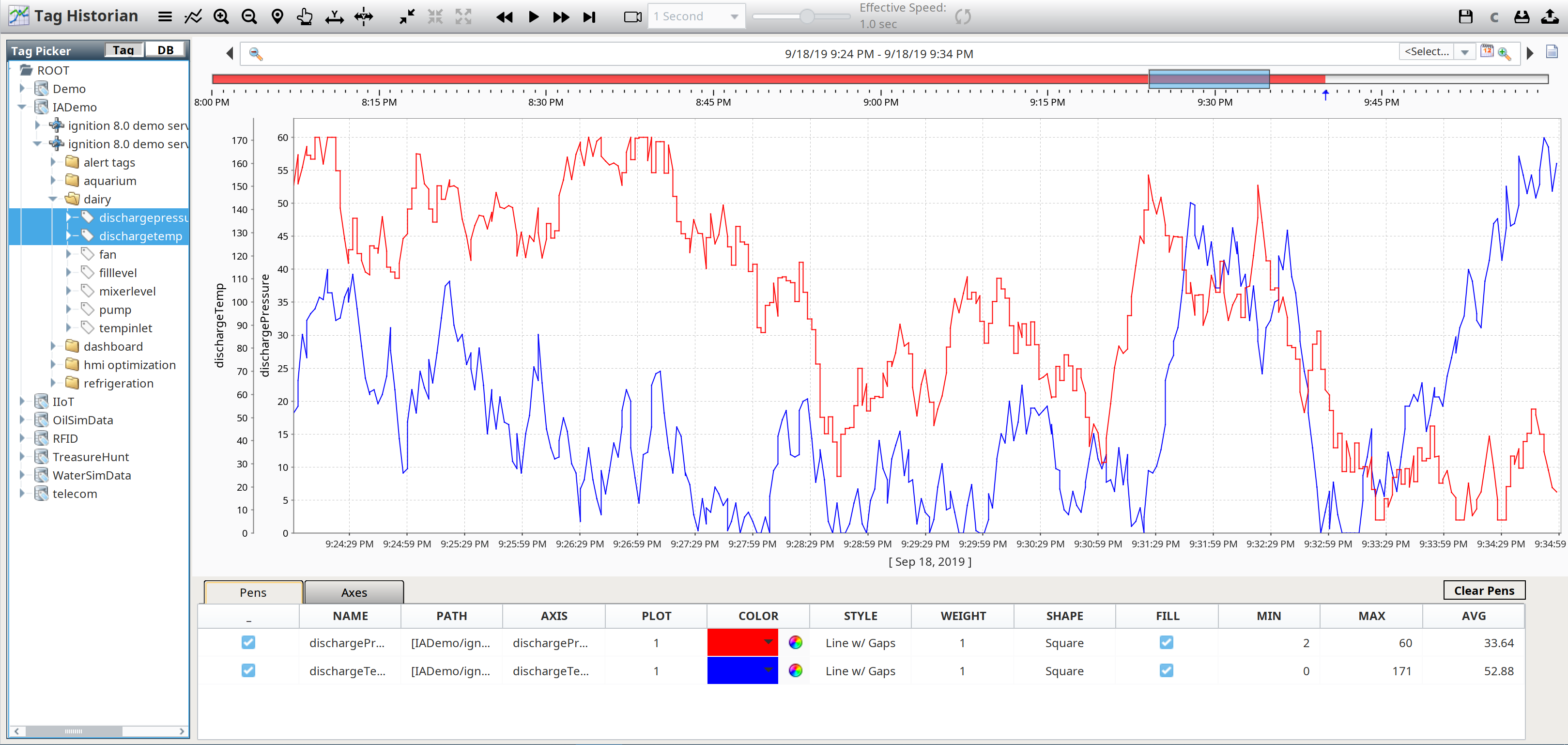
Task: Click the Y-axis horizontal stretch tool
Action: pyautogui.click(x=334, y=16)
